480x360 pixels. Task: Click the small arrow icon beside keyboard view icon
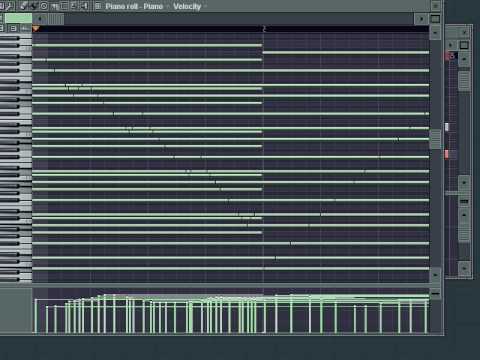pos(25,29)
